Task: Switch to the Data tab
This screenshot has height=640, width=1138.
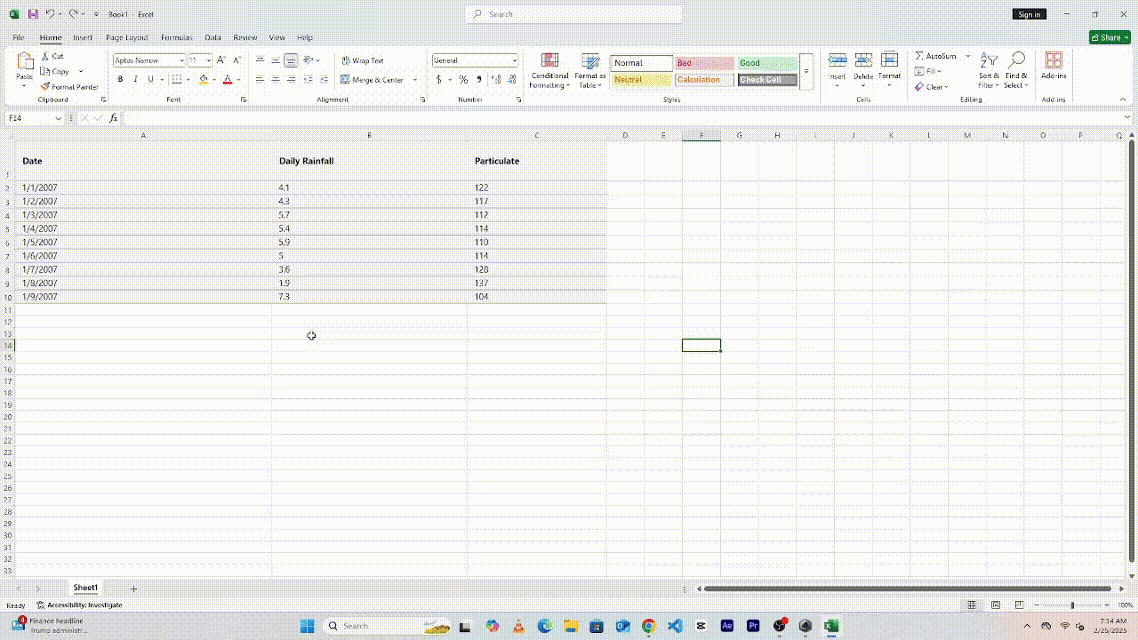Action: [x=213, y=37]
